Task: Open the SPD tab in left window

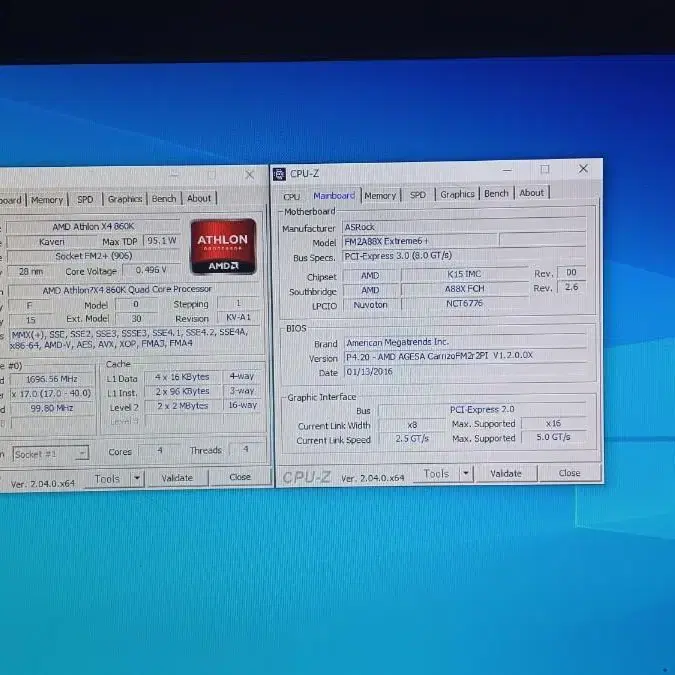Action: (85, 199)
